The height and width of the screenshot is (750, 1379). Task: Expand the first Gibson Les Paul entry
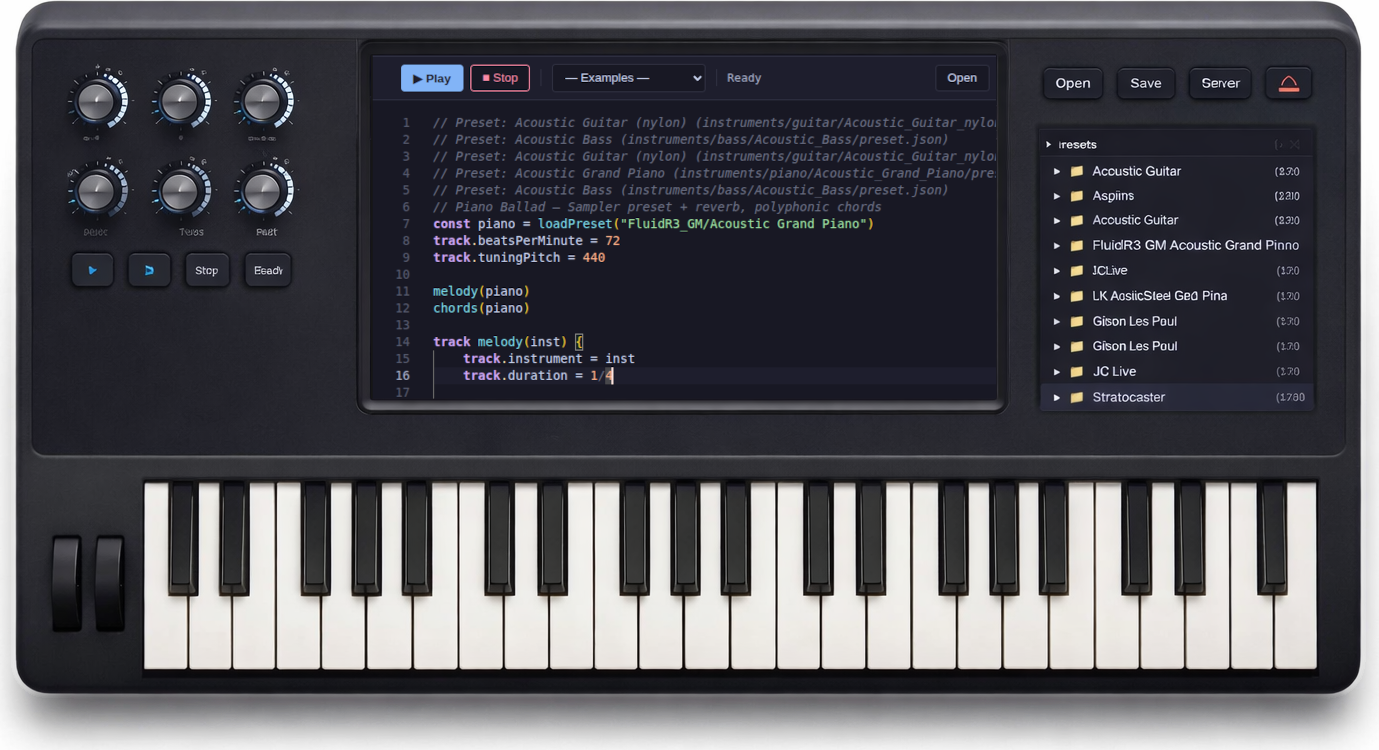tap(1057, 321)
